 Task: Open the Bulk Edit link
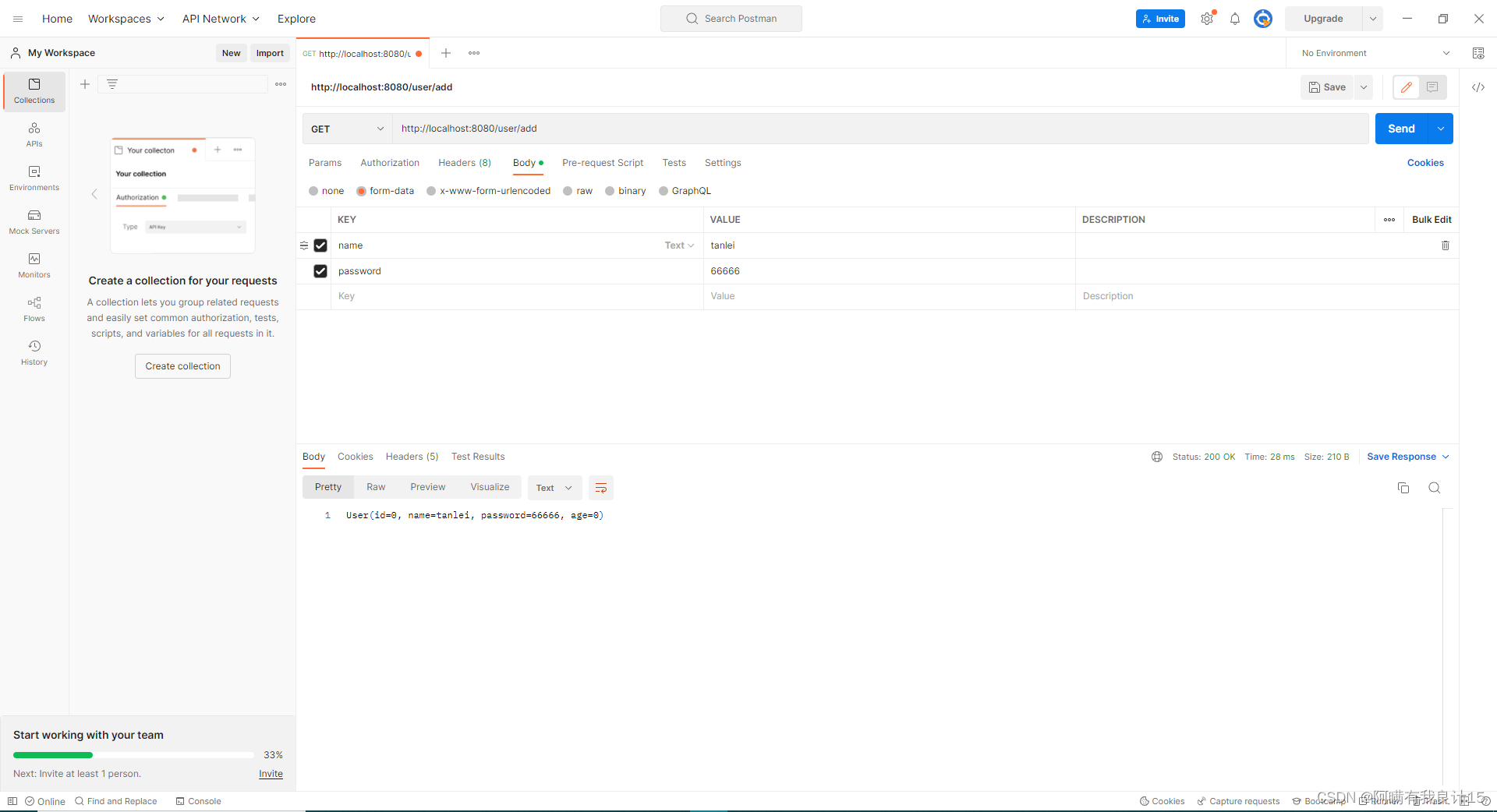(x=1432, y=220)
